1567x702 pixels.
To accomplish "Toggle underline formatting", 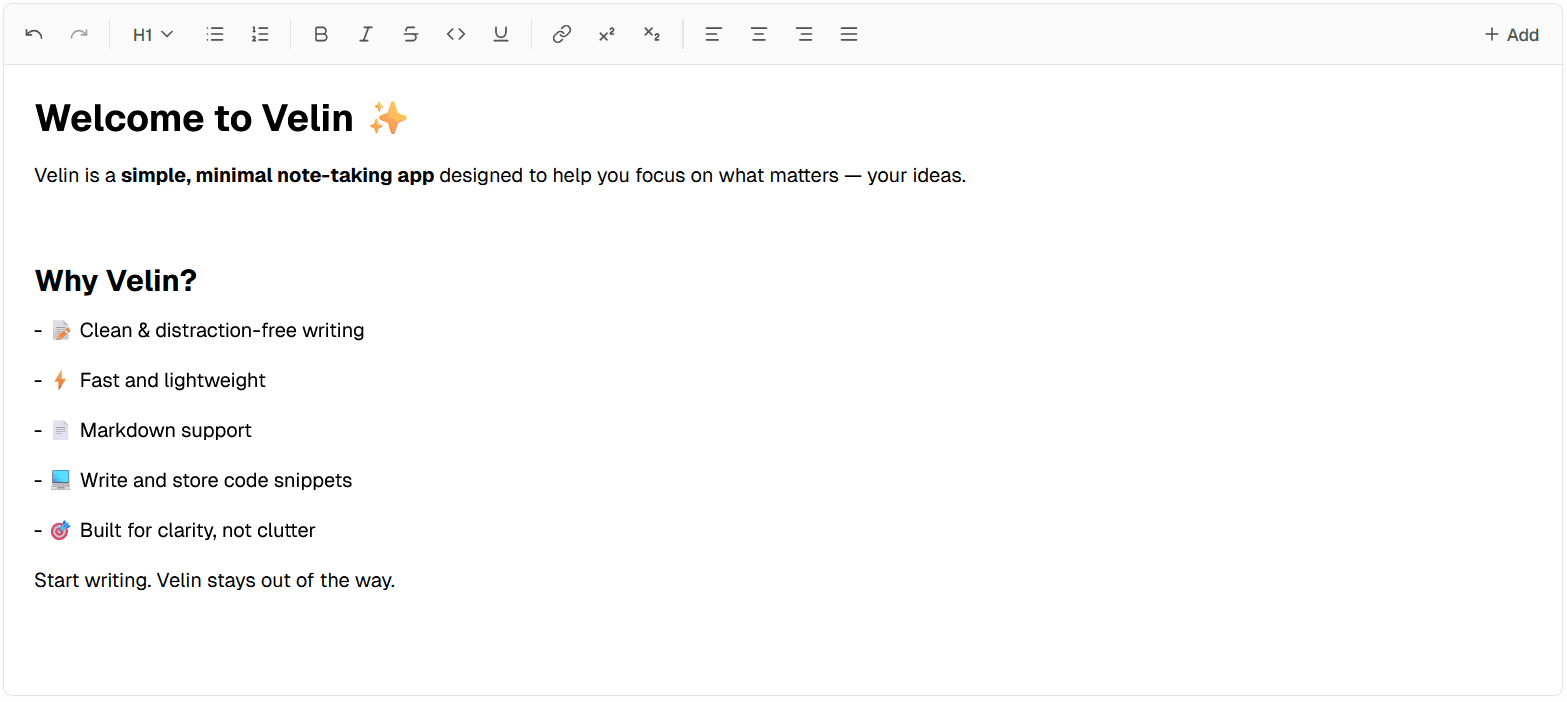I will tap(501, 34).
